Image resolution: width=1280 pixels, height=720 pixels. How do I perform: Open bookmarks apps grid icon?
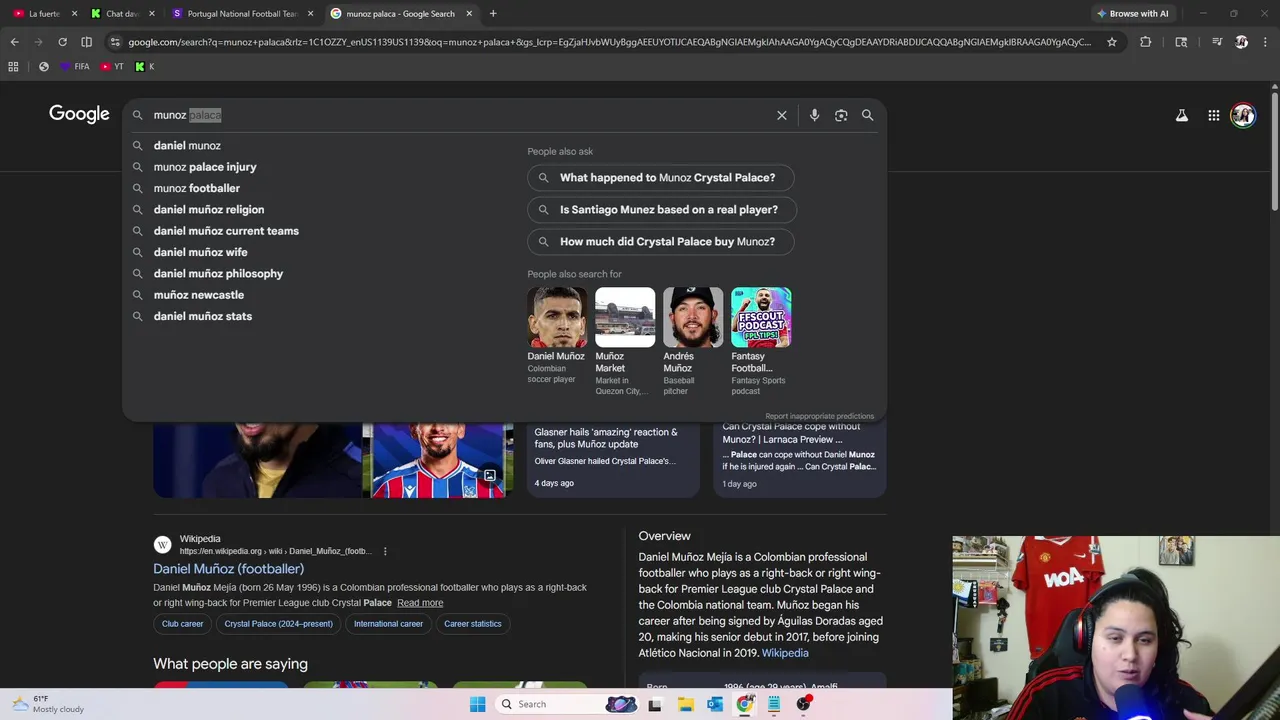(13, 67)
